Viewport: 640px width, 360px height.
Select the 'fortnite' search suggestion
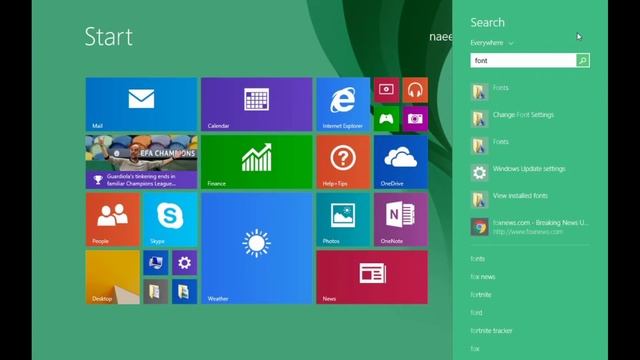(x=481, y=295)
